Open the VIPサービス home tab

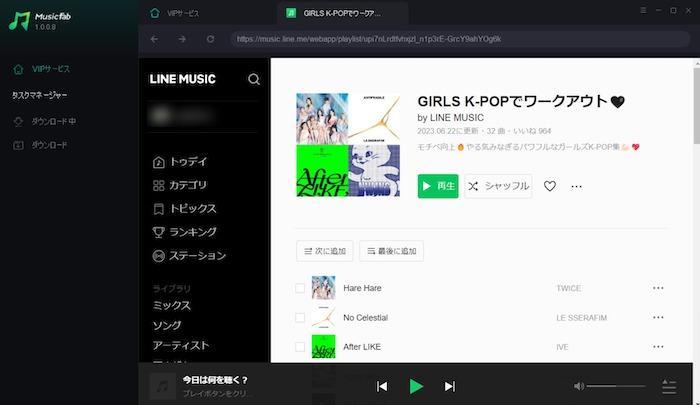pos(175,13)
